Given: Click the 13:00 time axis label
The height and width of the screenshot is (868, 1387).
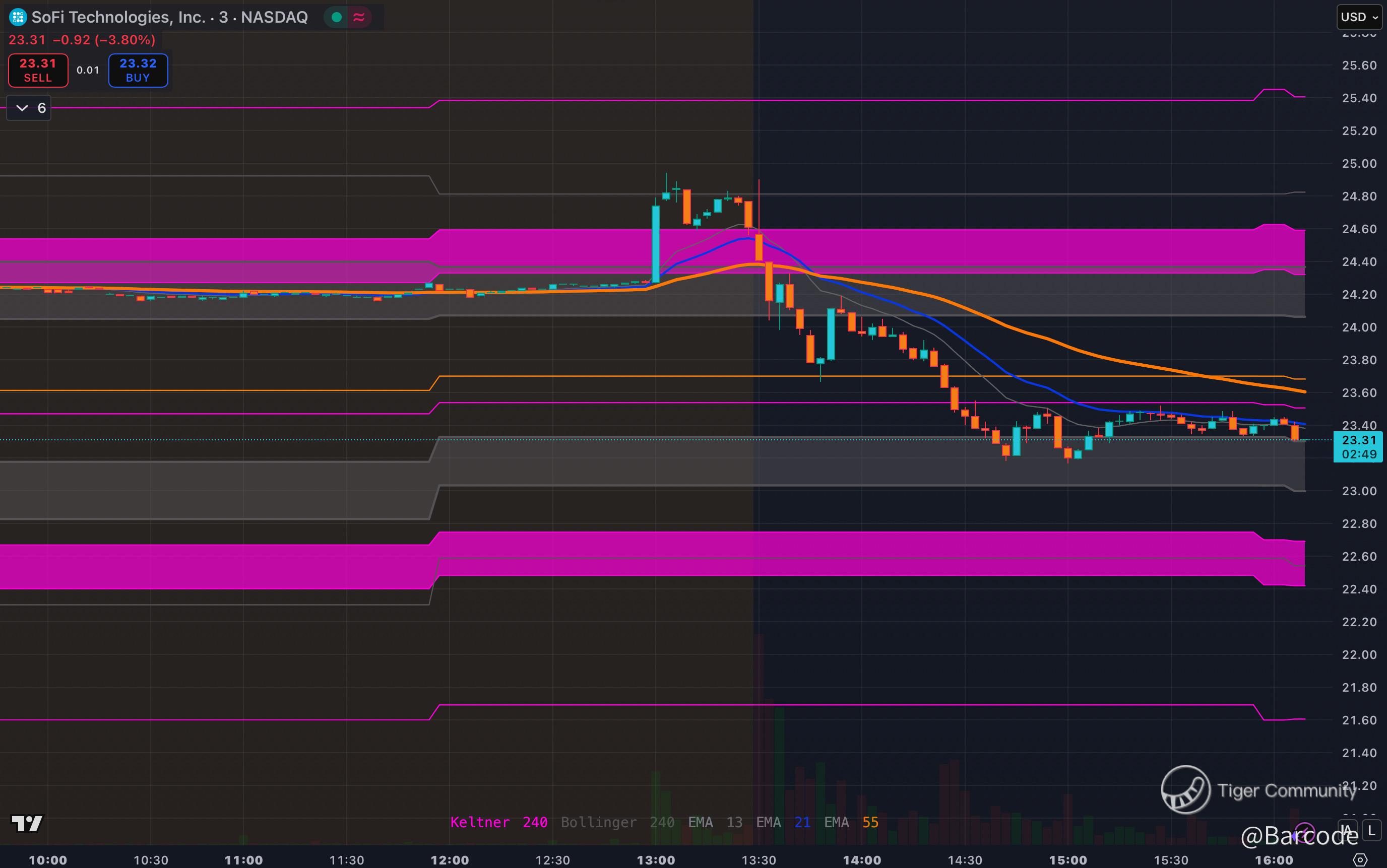Looking at the screenshot, I should tap(656, 859).
